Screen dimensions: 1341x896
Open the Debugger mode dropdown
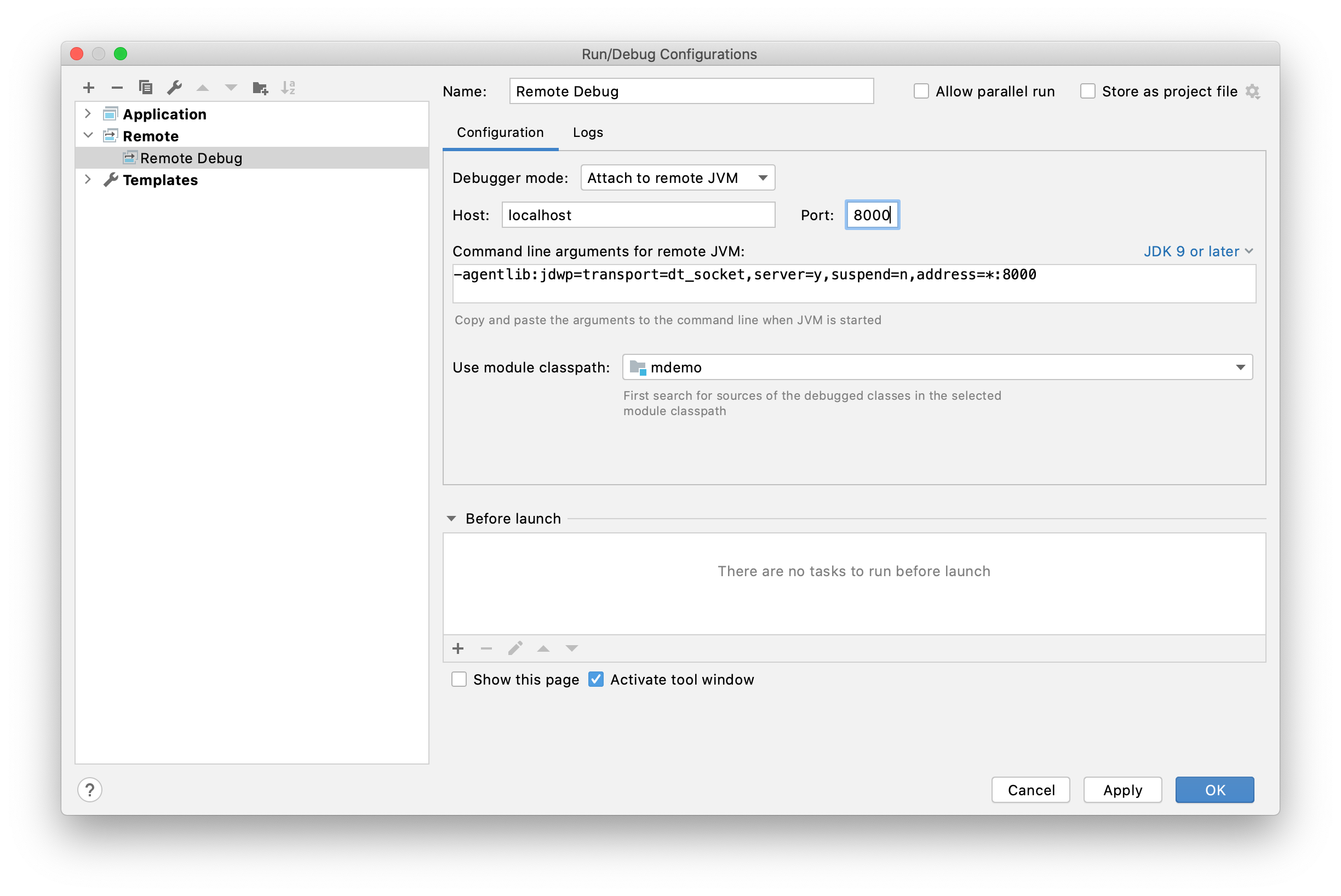tap(678, 177)
